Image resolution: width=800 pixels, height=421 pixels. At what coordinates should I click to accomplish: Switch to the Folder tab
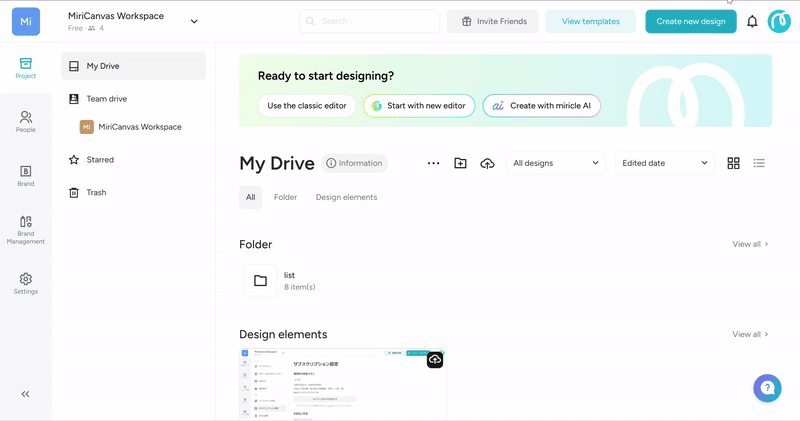click(285, 197)
